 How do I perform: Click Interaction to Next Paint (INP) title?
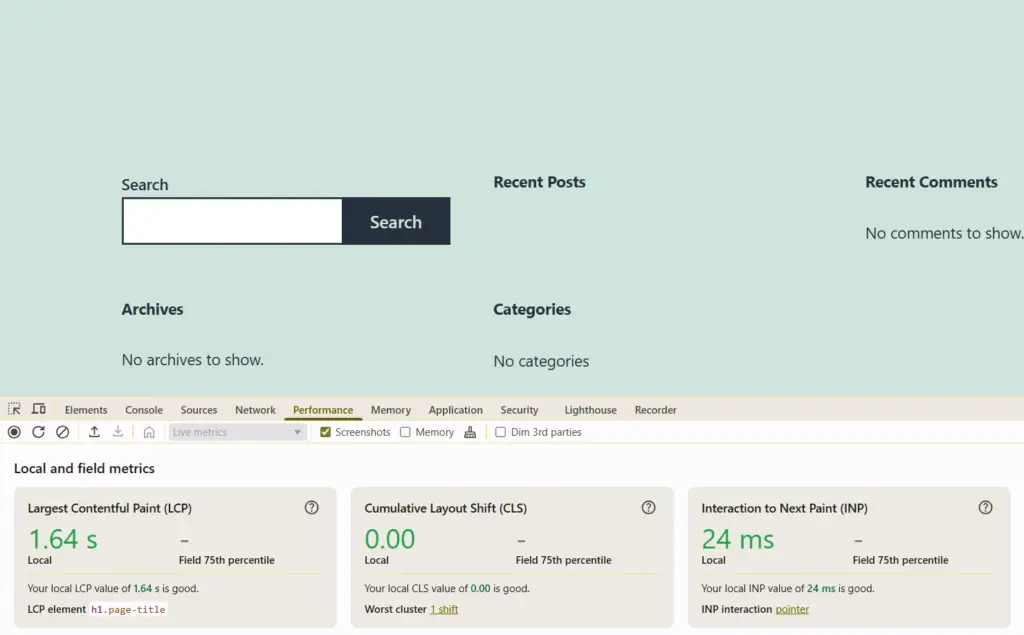click(784, 508)
